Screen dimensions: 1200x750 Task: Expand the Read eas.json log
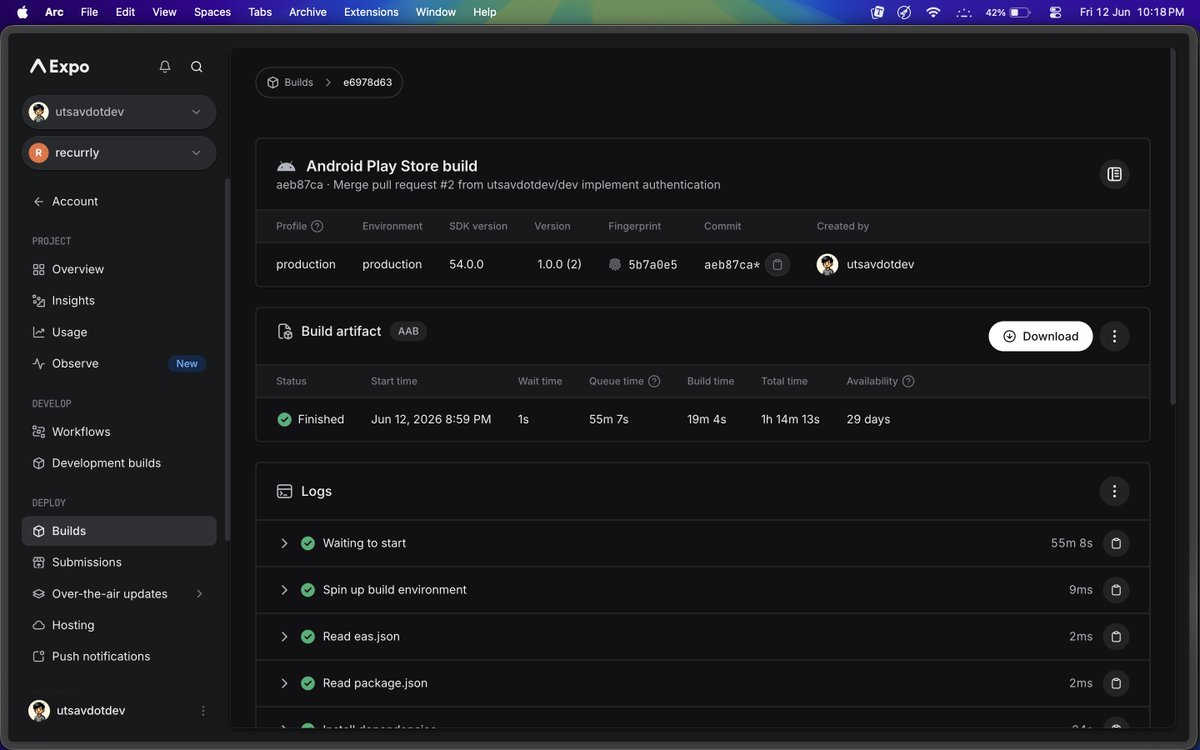[x=284, y=636]
